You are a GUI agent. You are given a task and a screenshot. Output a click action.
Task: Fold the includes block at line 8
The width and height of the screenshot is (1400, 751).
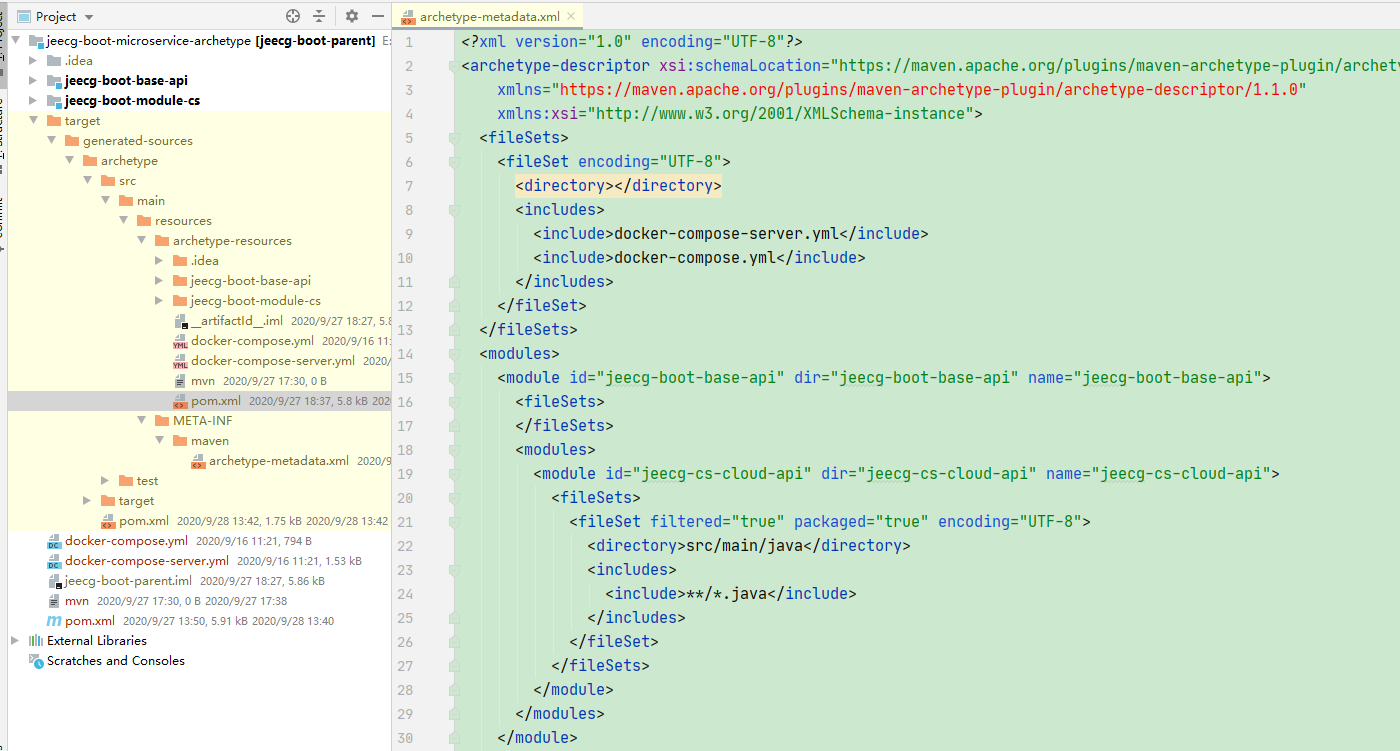tap(454, 210)
